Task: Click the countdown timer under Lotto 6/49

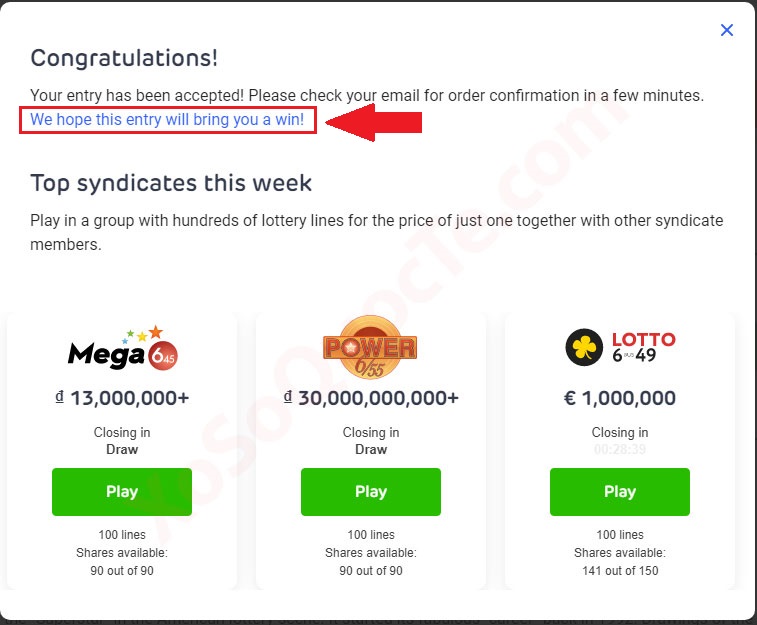Action: point(620,450)
